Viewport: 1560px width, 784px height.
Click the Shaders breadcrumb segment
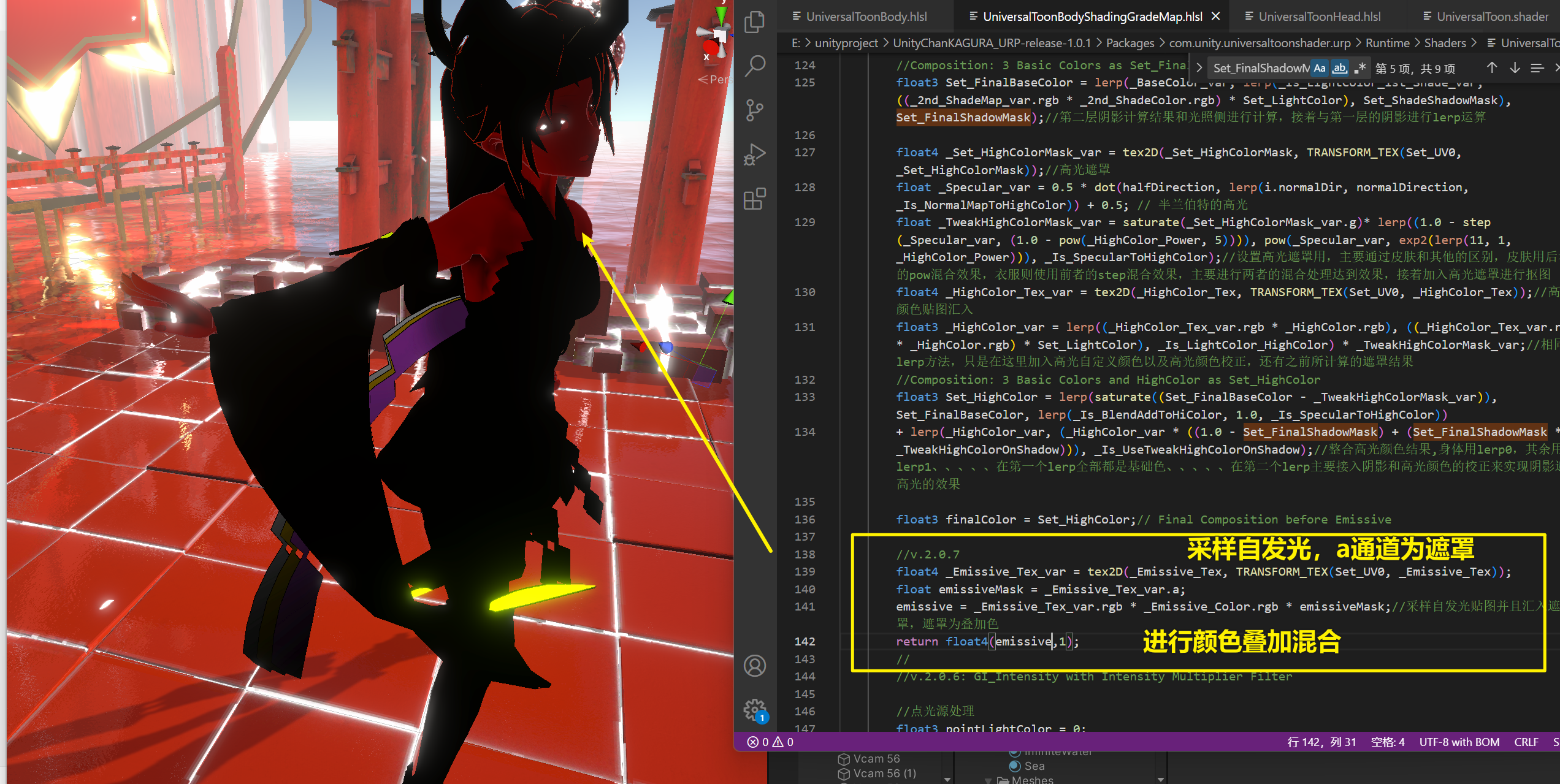click(x=1445, y=43)
